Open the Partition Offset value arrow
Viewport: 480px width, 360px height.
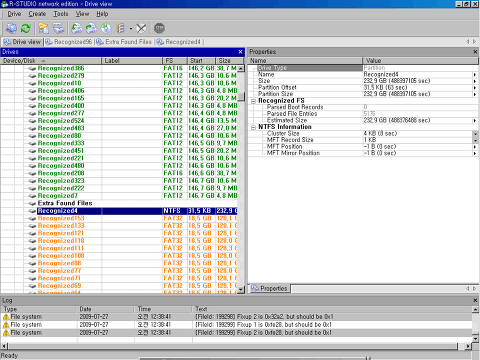click(475, 88)
